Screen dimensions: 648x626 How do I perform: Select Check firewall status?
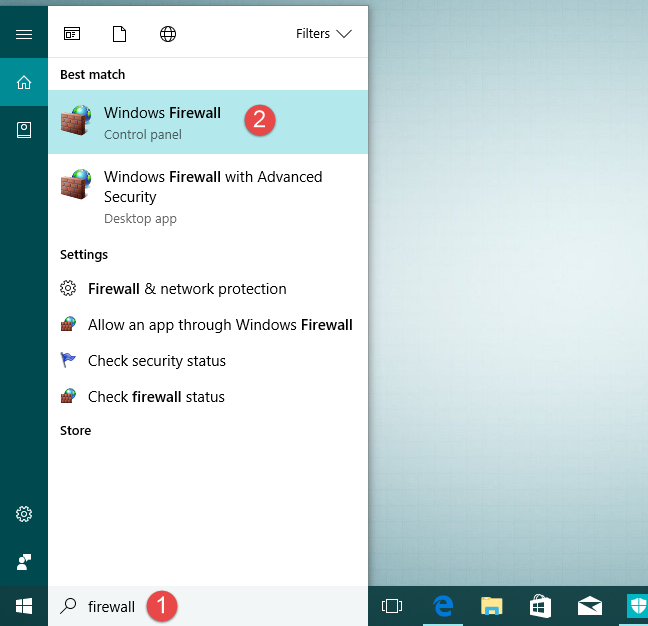208,396
